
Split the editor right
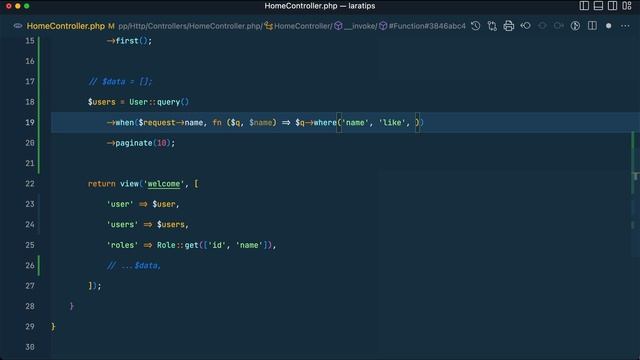592,26
